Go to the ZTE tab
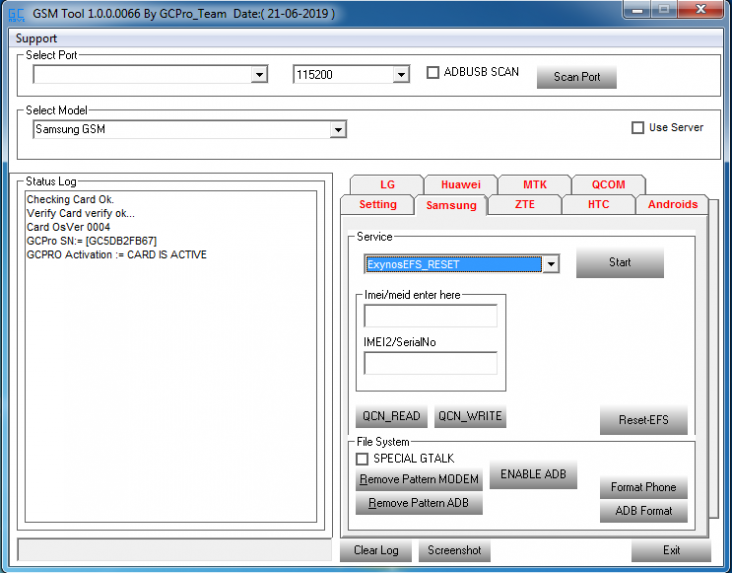Image resolution: width=732 pixels, height=573 pixels. pos(525,205)
